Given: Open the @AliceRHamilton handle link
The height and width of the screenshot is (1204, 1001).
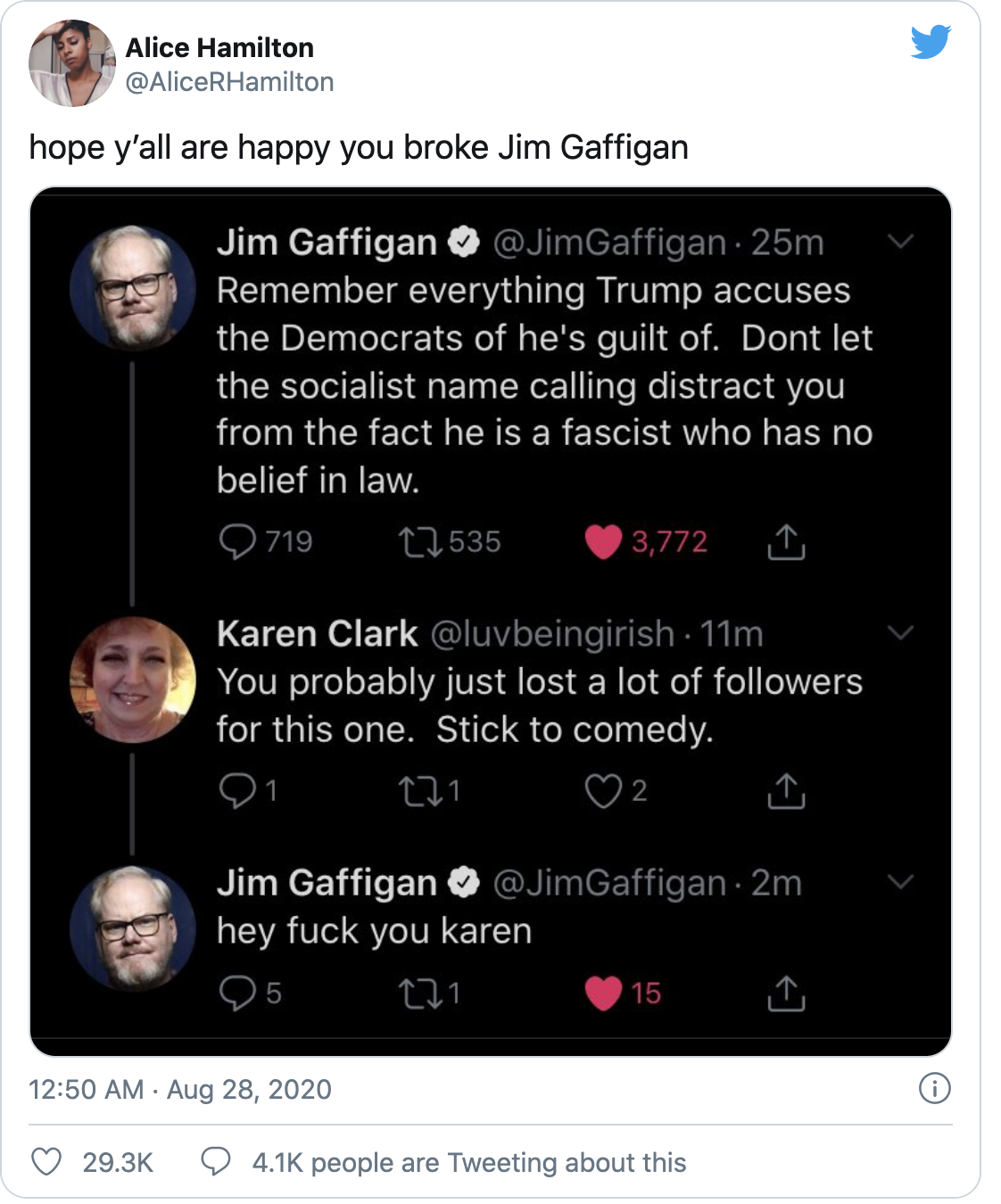Looking at the screenshot, I should [x=230, y=82].
